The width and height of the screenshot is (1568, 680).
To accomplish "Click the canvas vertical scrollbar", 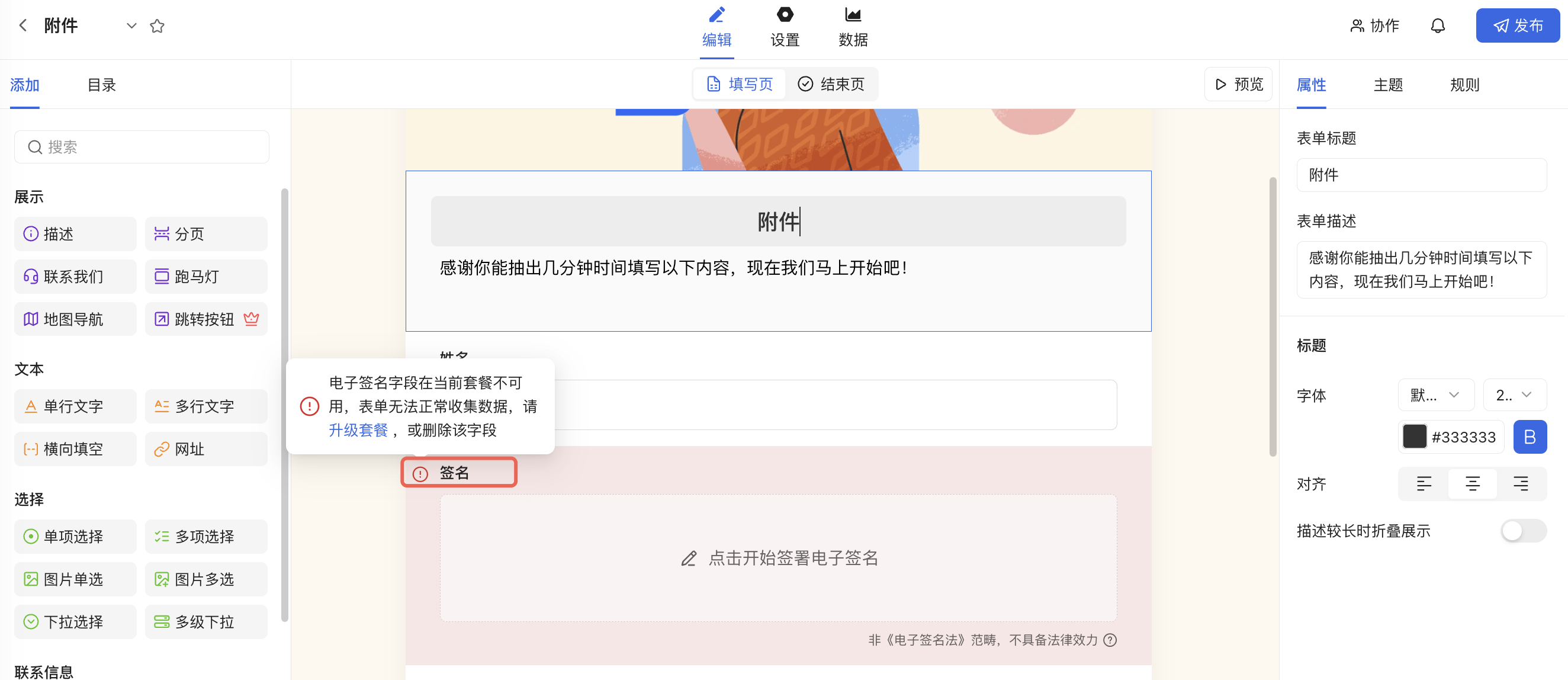I will (1273, 316).
